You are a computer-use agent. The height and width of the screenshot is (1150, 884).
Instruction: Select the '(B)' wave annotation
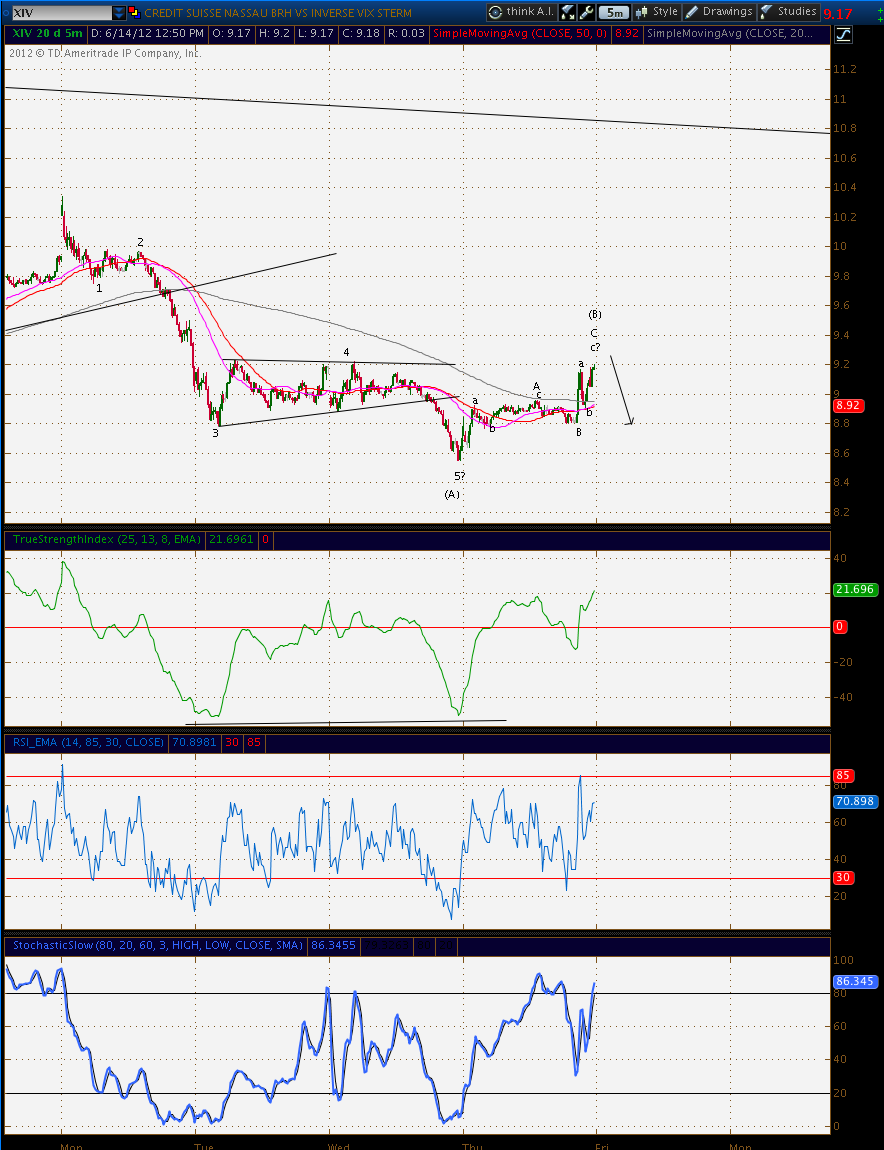[x=595, y=315]
